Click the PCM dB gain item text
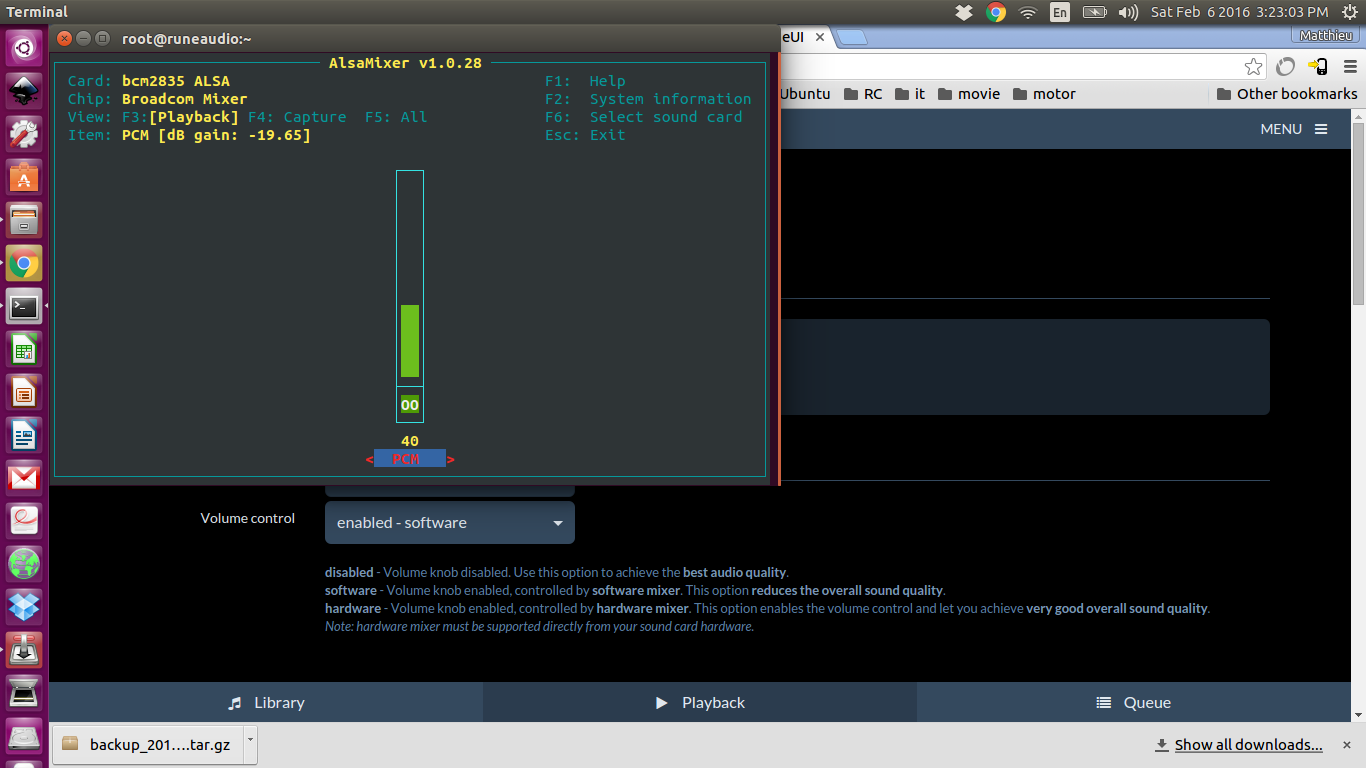The width and height of the screenshot is (1366, 768). pyautogui.click(x=216, y=135)
